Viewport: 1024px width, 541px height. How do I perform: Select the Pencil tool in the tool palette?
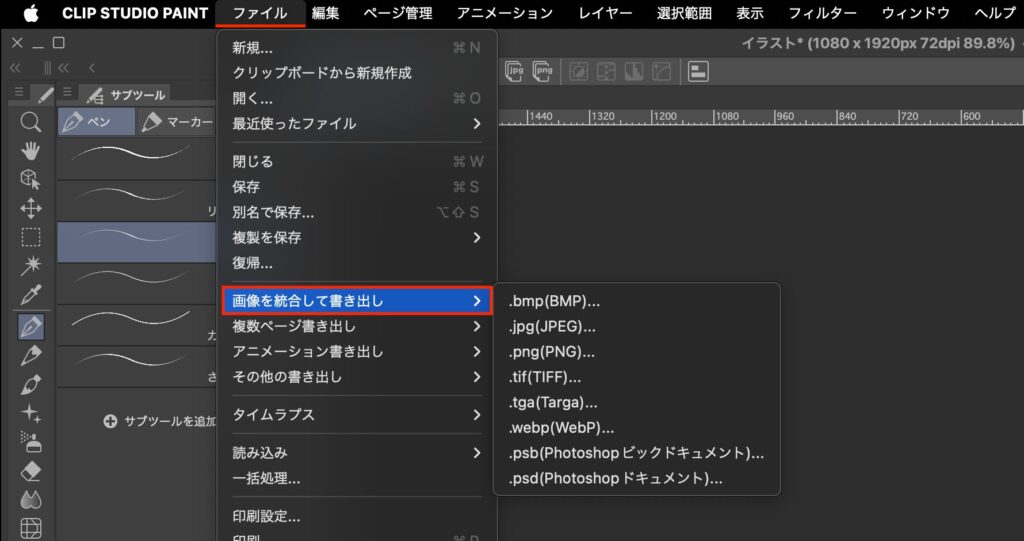pyautogui.click(x=31, y=355)
